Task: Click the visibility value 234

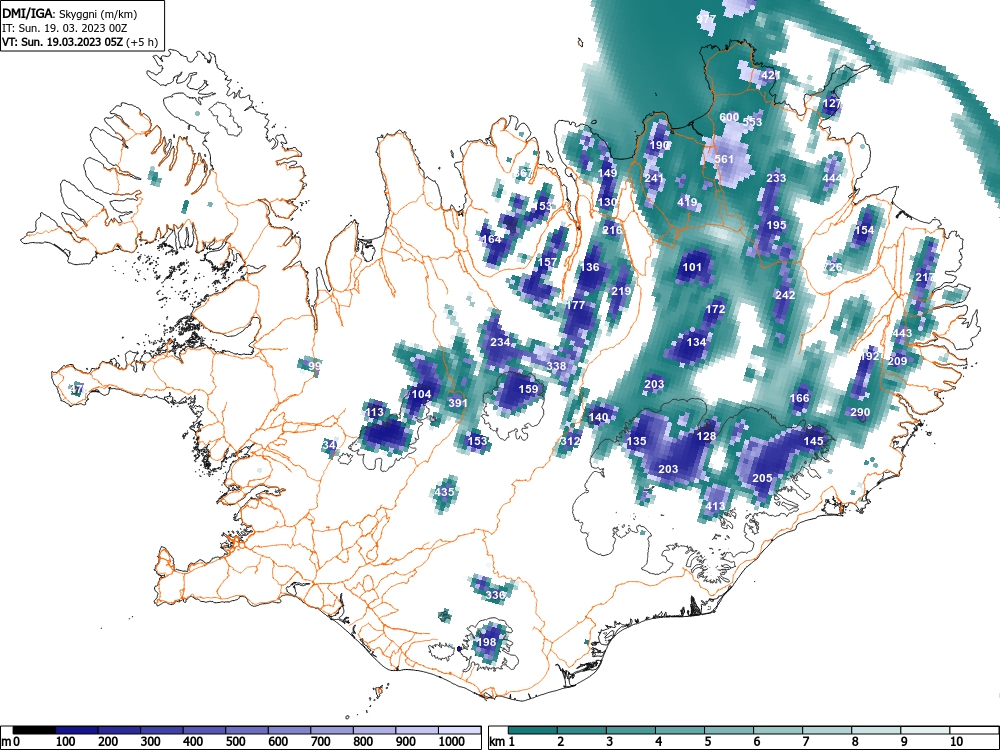Action: [x=500, y=342]
